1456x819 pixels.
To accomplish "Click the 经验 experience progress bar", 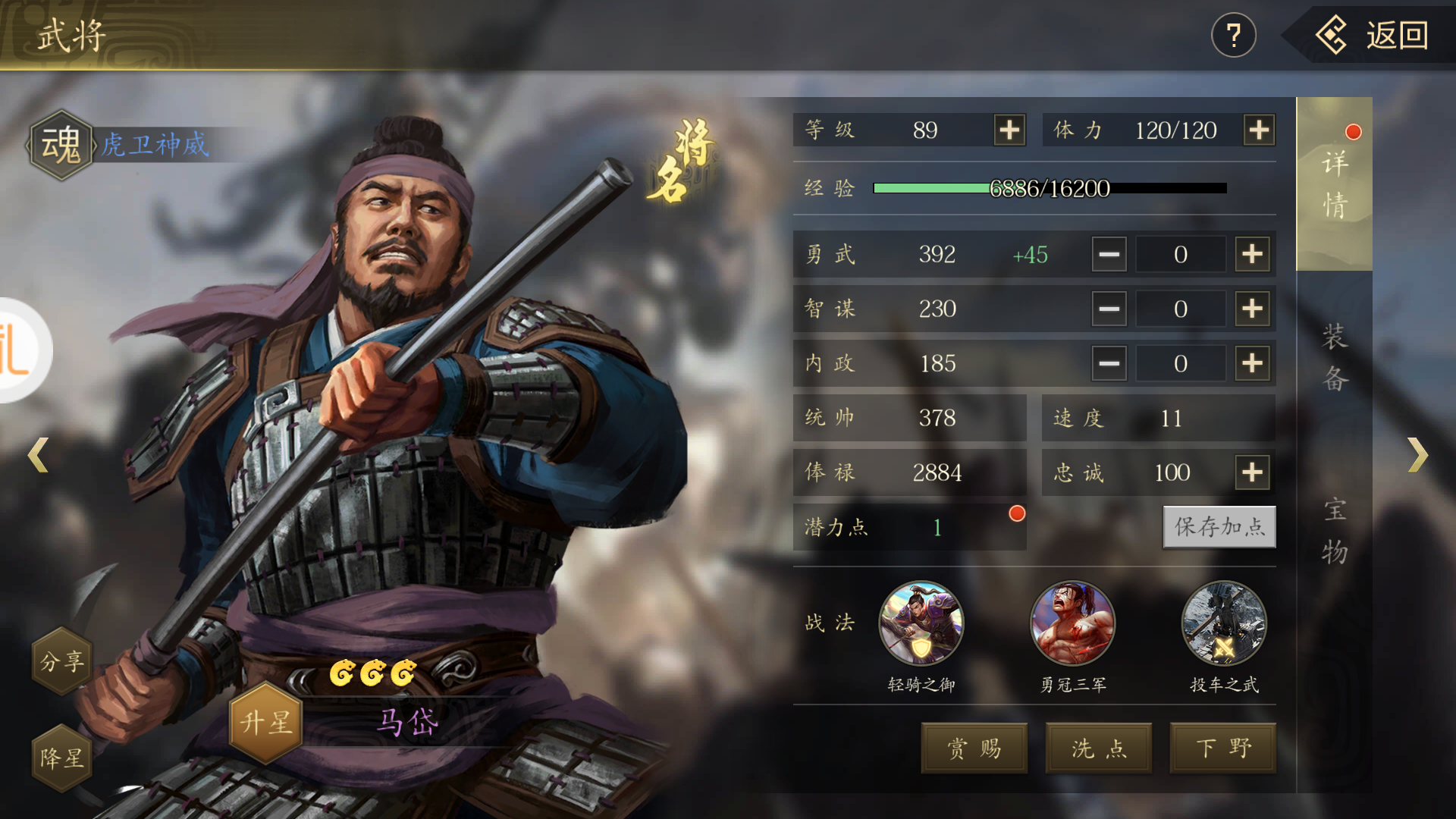I will tap(1050, 188).
